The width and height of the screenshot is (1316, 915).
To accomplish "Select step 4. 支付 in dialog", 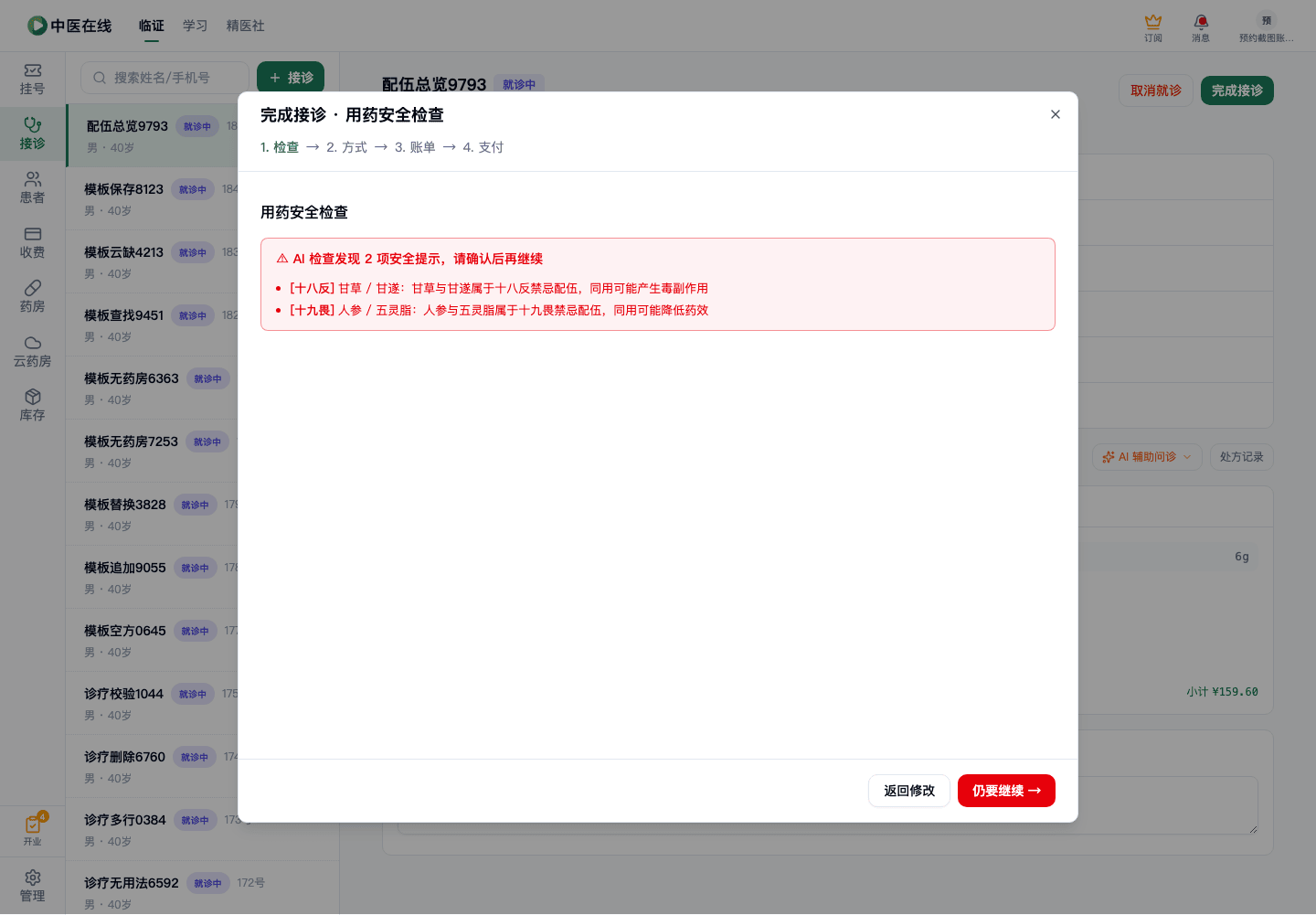I will tap(483, 147).
